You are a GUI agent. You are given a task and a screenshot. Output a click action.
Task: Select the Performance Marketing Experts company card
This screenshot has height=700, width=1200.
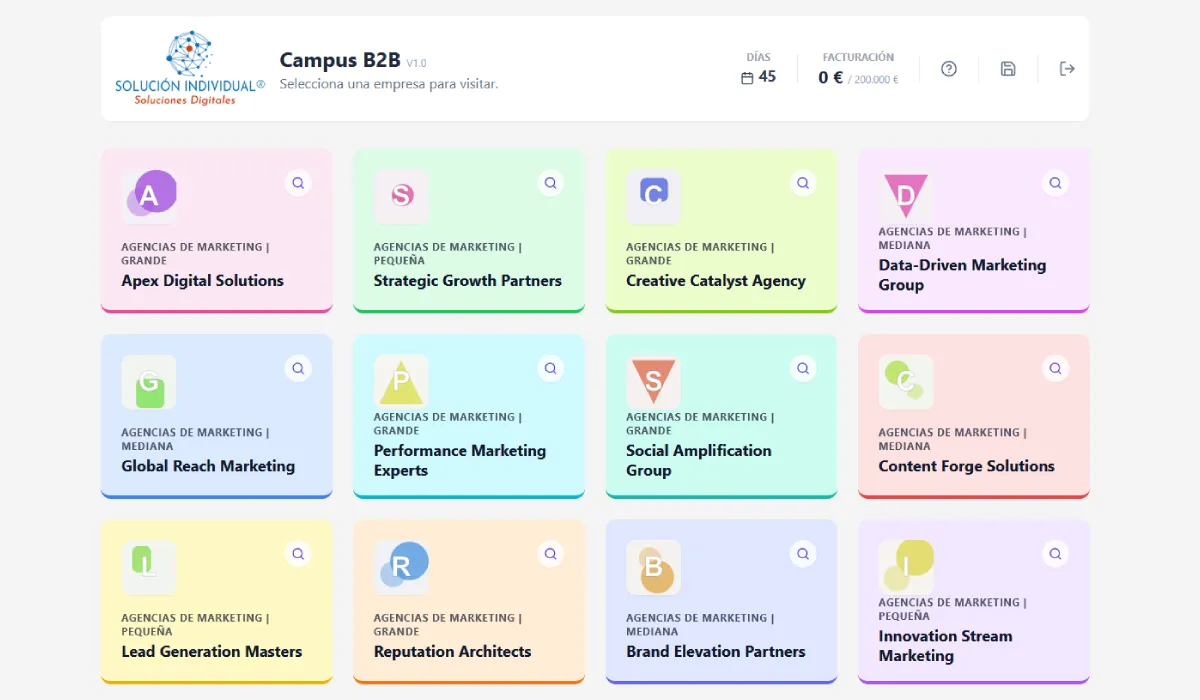pos(469,416)
